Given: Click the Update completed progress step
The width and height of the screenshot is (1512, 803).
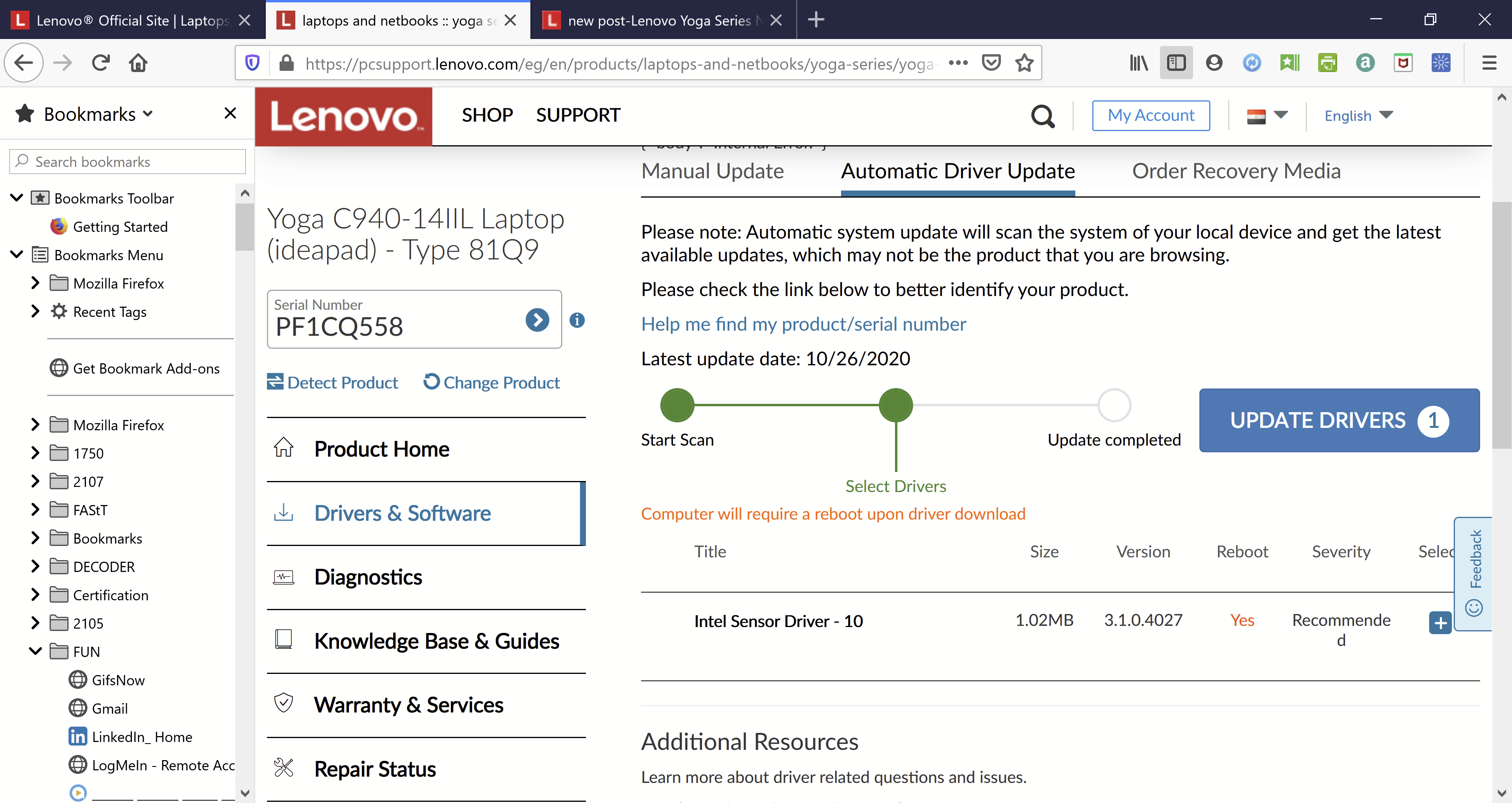Looking at the screenshot, I should click(x=1114, y=405).
